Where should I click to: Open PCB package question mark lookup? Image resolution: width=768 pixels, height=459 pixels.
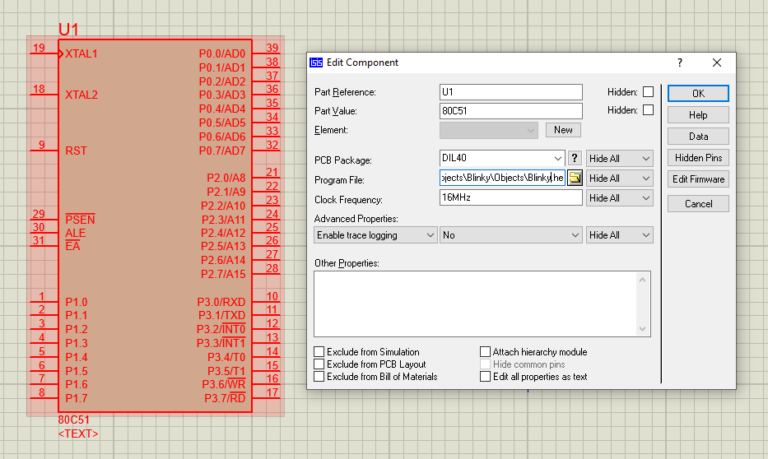coord(575,158)
